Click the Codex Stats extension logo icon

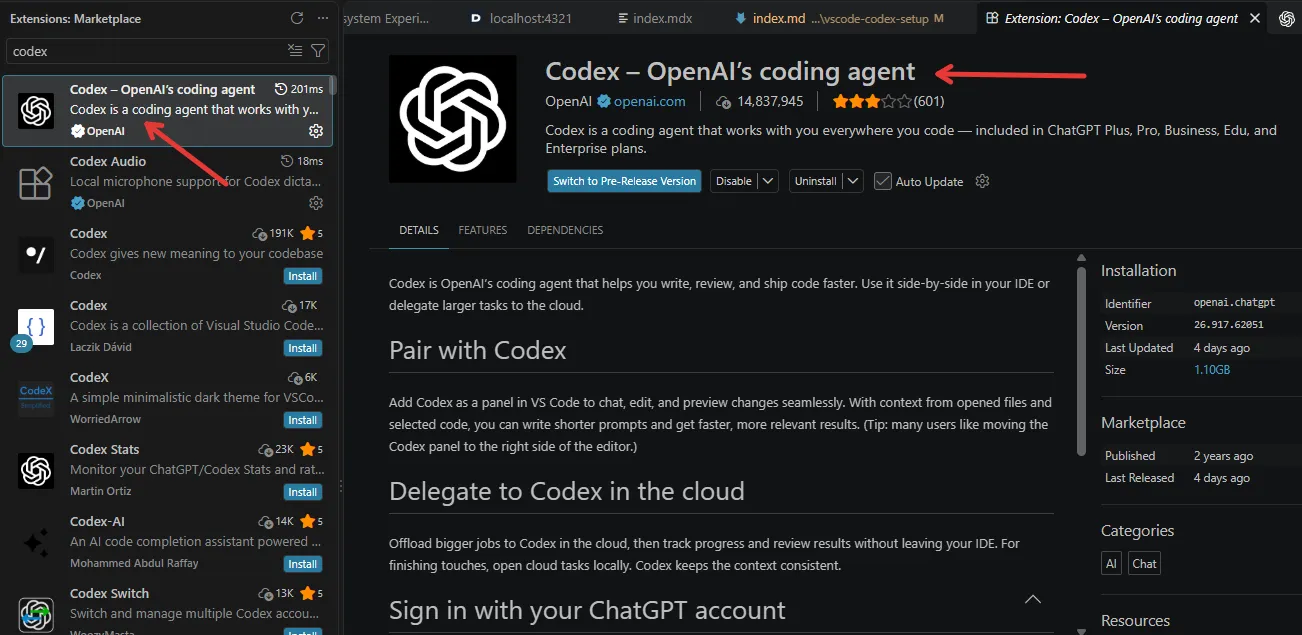click(x=36, y=471)
